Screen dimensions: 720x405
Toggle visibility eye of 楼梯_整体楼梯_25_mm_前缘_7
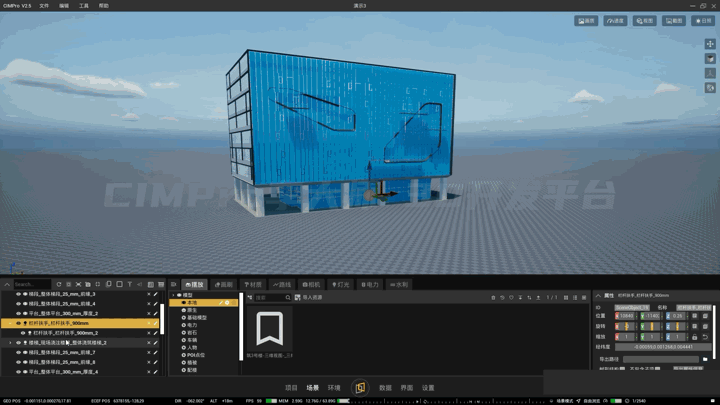[18, 353]
